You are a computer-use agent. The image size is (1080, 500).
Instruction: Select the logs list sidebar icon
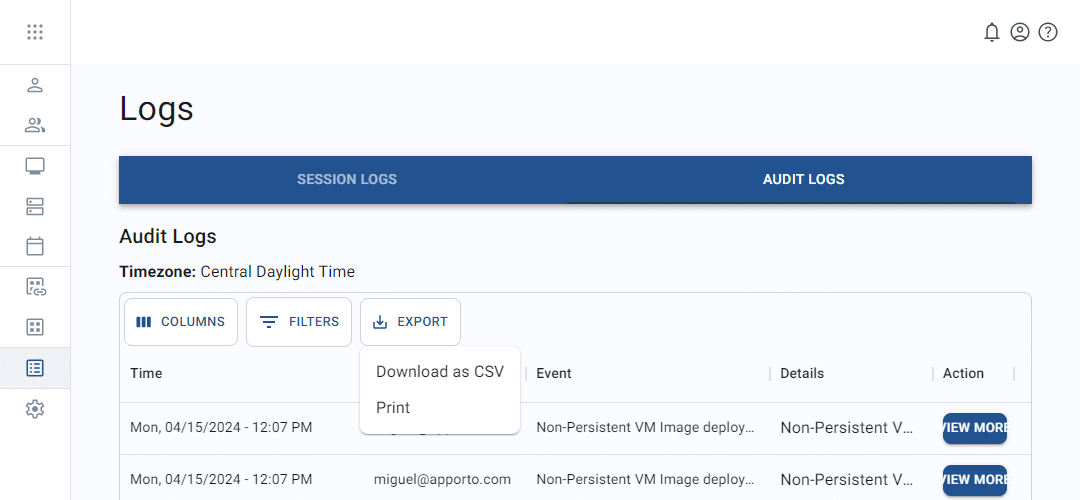35,368
